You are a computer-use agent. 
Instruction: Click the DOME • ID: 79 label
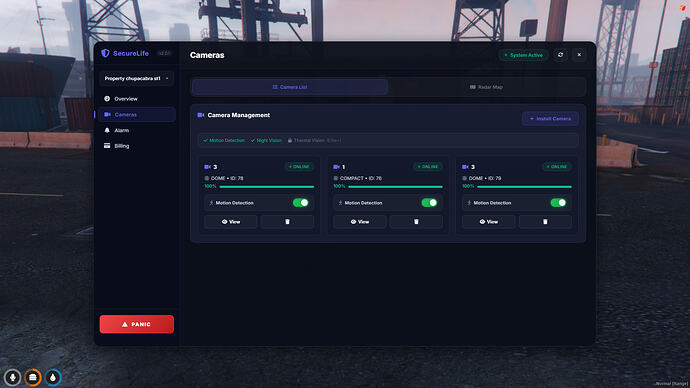point(485,178)
